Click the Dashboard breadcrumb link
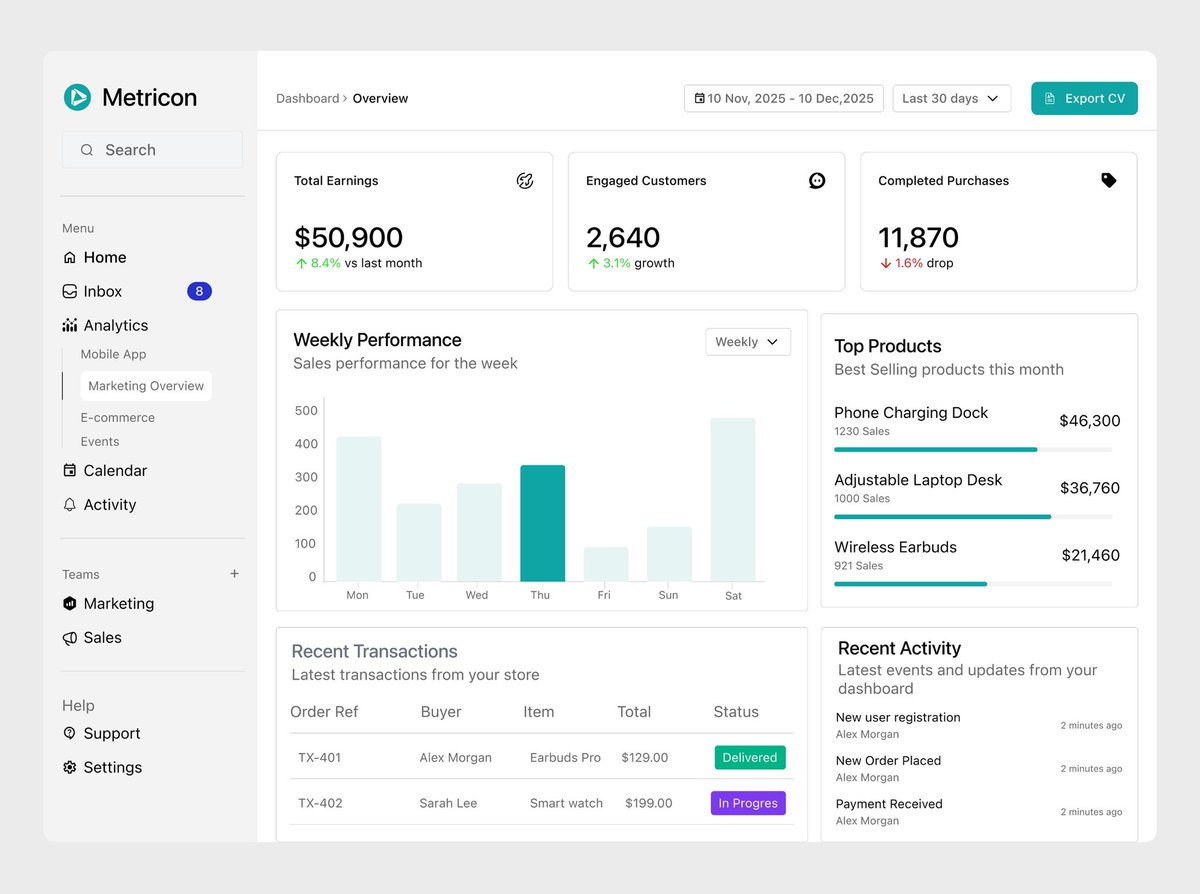This screenshot has width=1200, height=894. pos(308,99)
